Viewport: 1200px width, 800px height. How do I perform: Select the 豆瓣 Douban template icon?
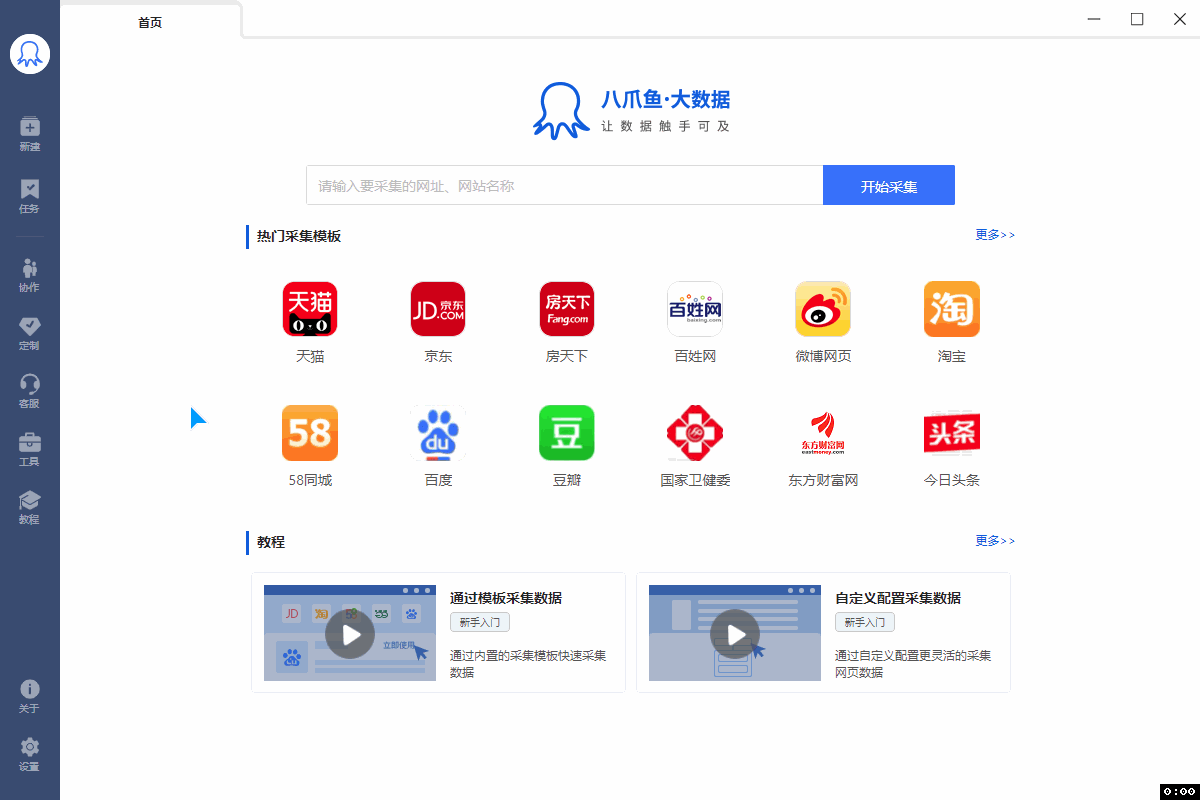567,433
